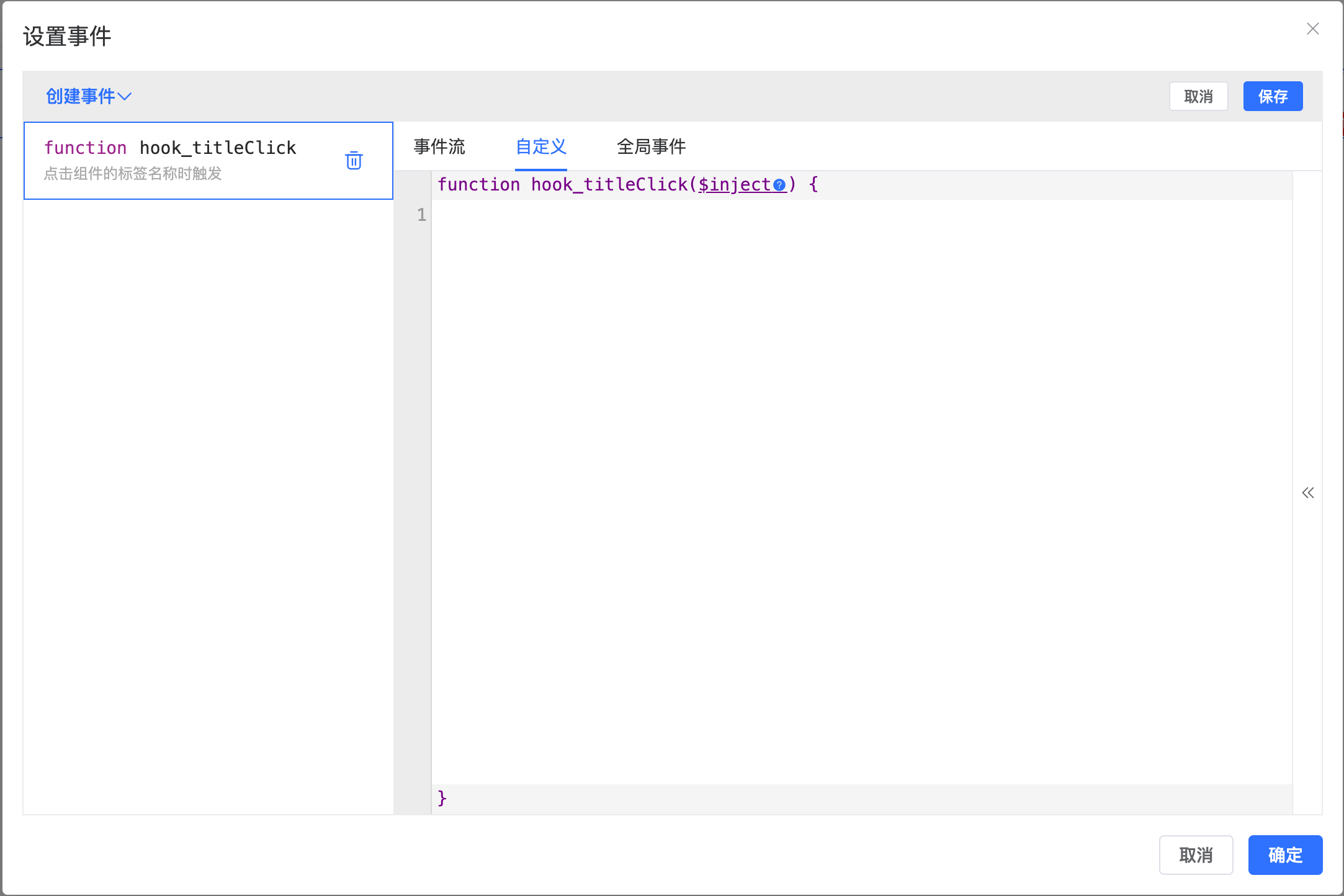Click the blue help icon beside $inject
This screenshot has width=1344, height=896.
pos(779,185)
